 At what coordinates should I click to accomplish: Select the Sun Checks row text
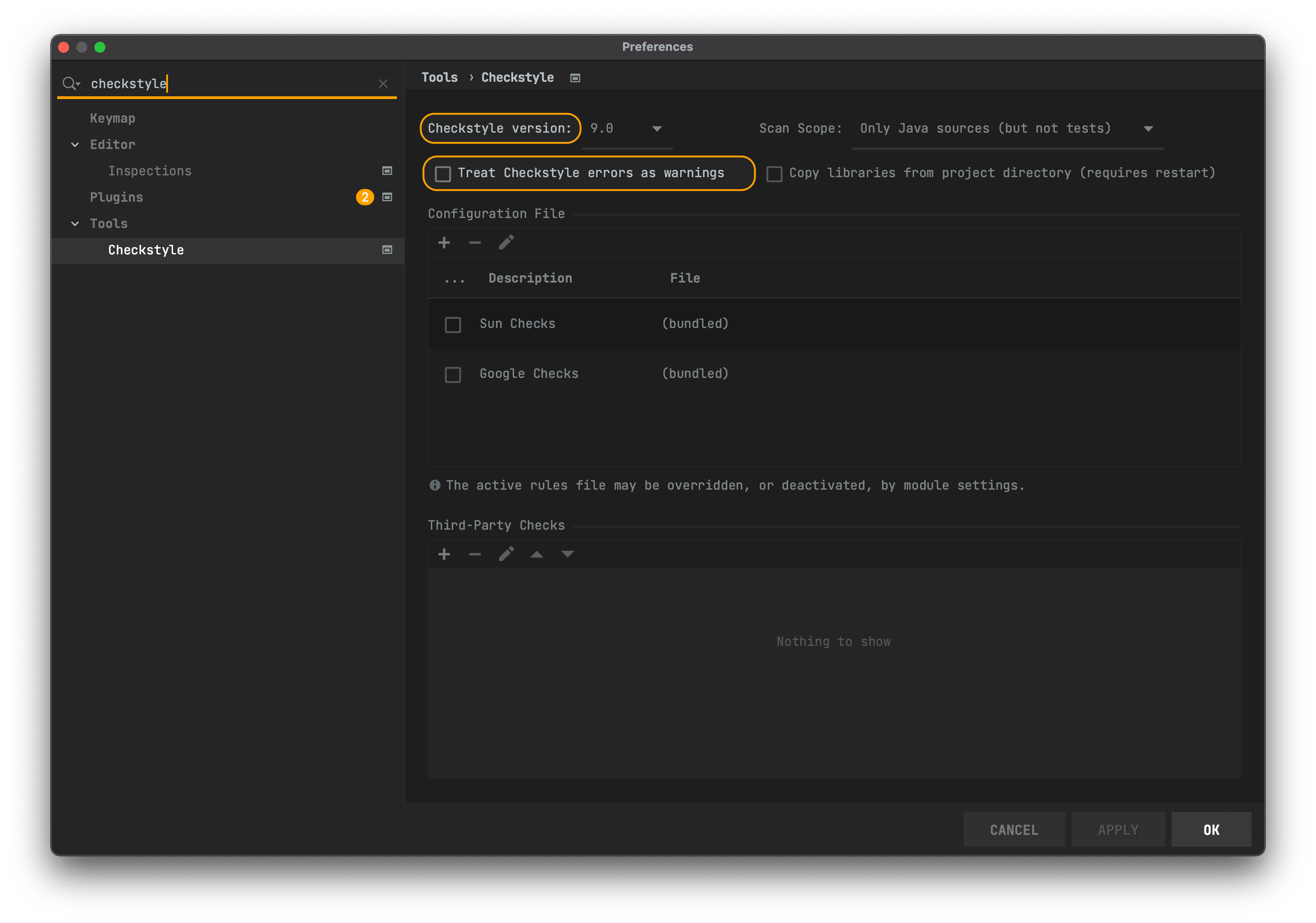click(x=517, y=323)
